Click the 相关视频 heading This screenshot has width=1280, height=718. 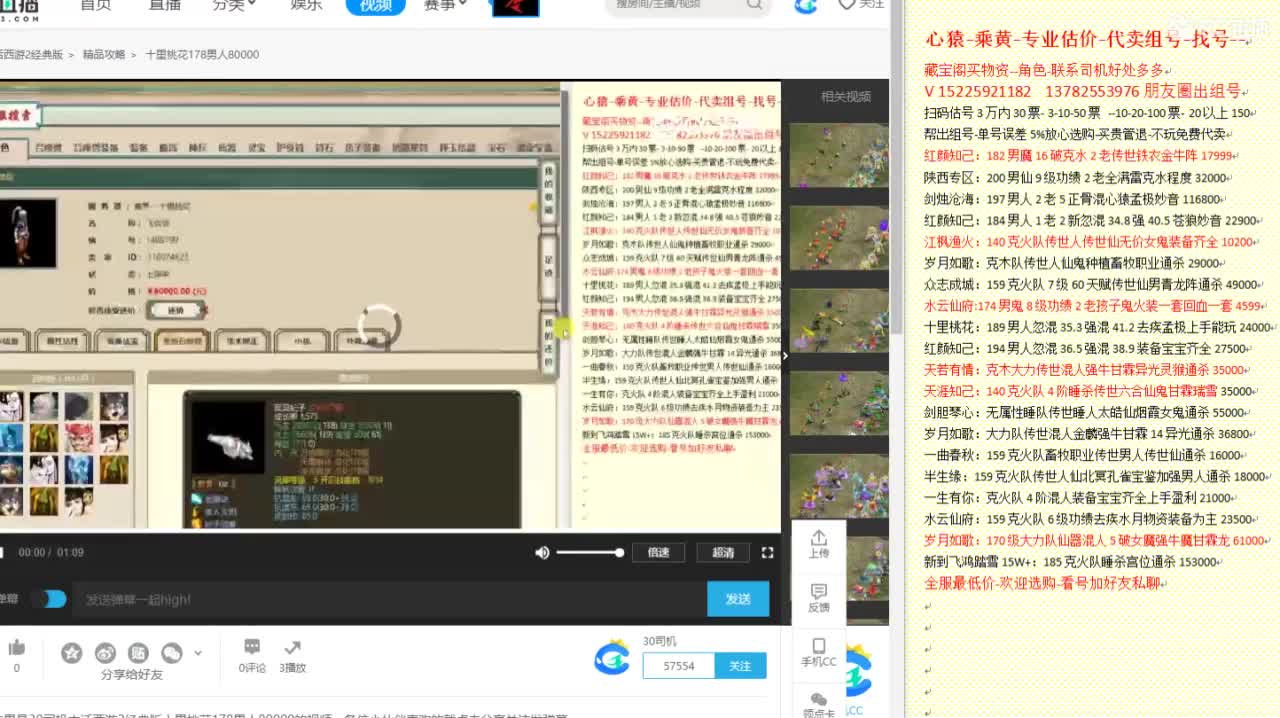tap(845, 97)
